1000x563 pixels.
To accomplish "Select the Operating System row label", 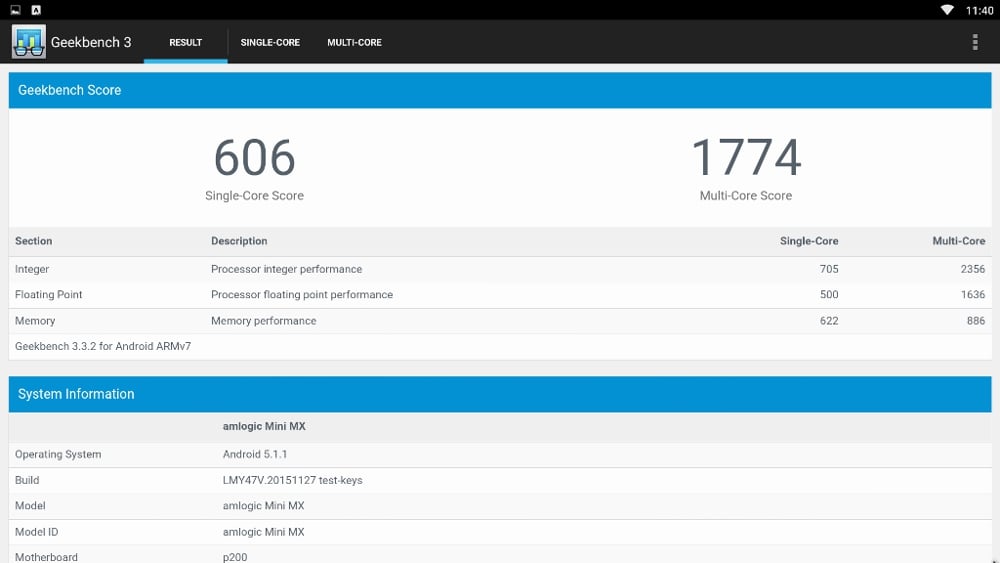I will coord(58,454).
